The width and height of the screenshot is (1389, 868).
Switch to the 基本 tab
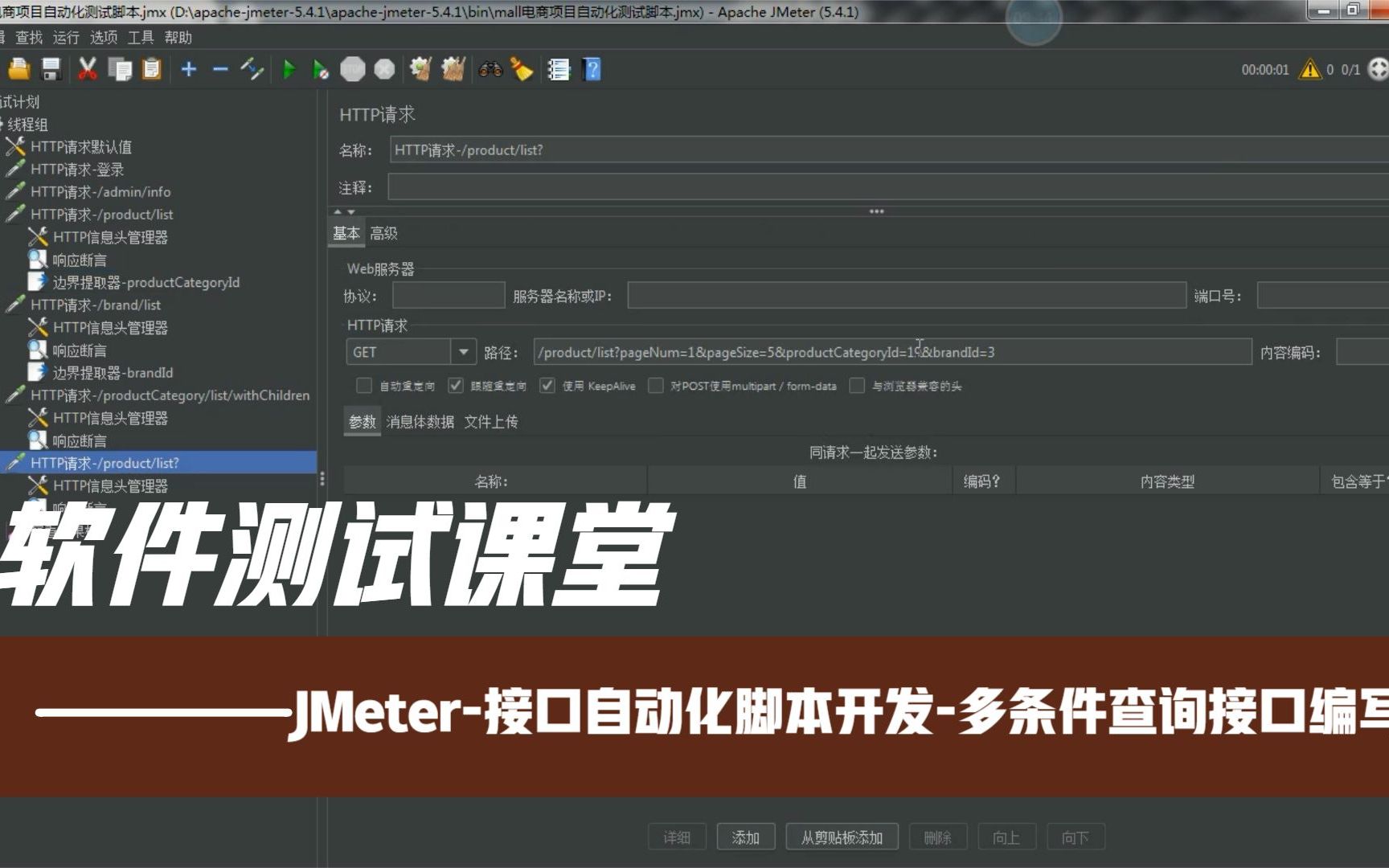click(x=346, y=234)
